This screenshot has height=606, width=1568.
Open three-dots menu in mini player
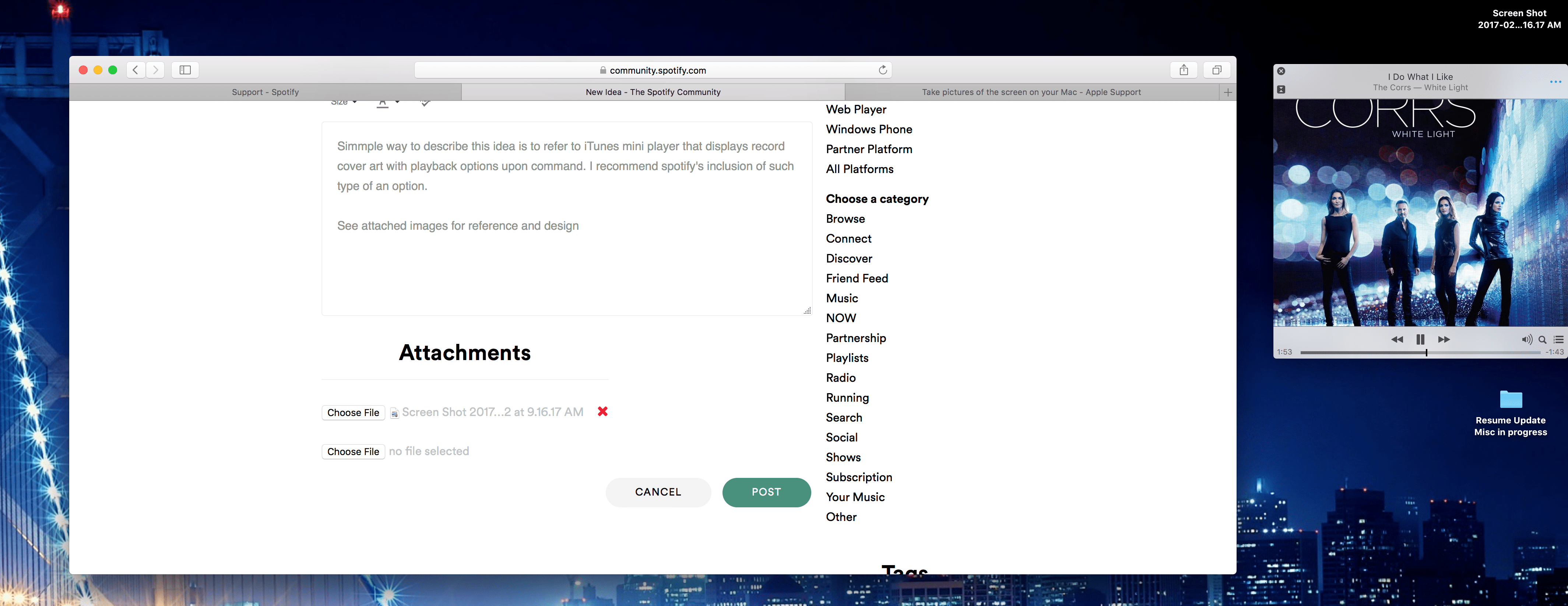point(1555,81)
